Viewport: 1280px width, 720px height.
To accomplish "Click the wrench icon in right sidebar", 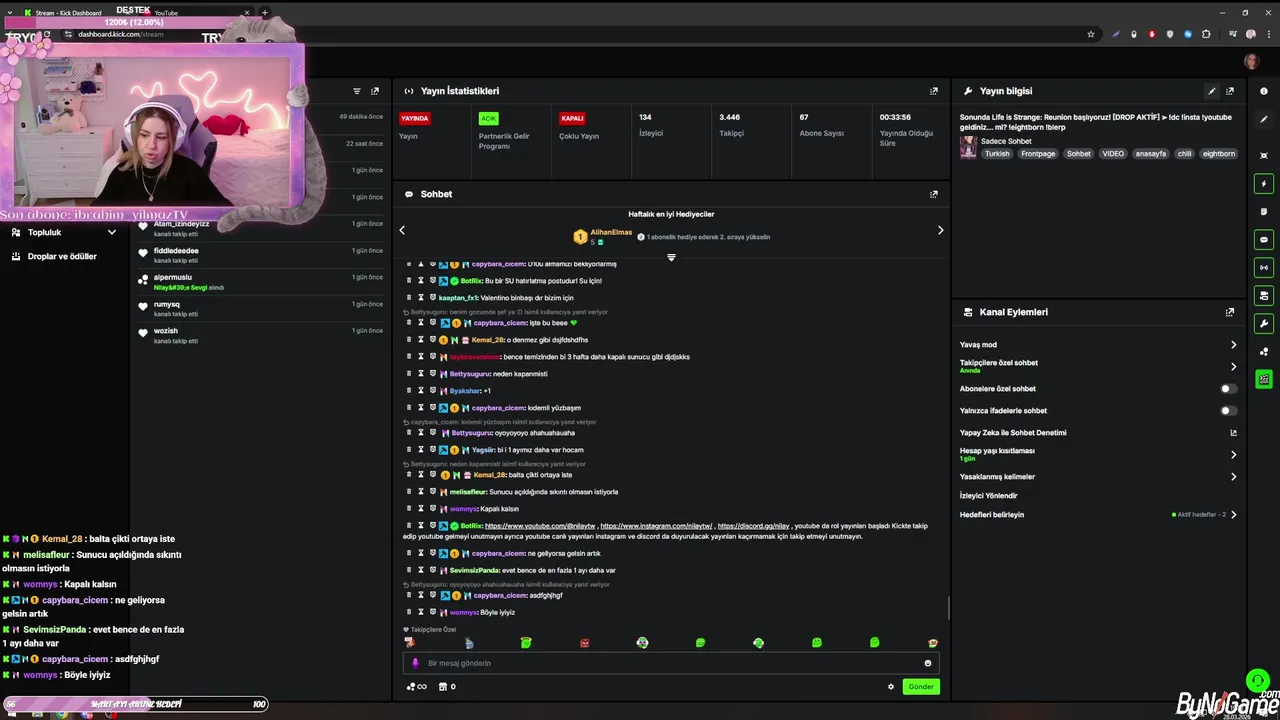I will pyautogui.click(x=1264, y=324).
